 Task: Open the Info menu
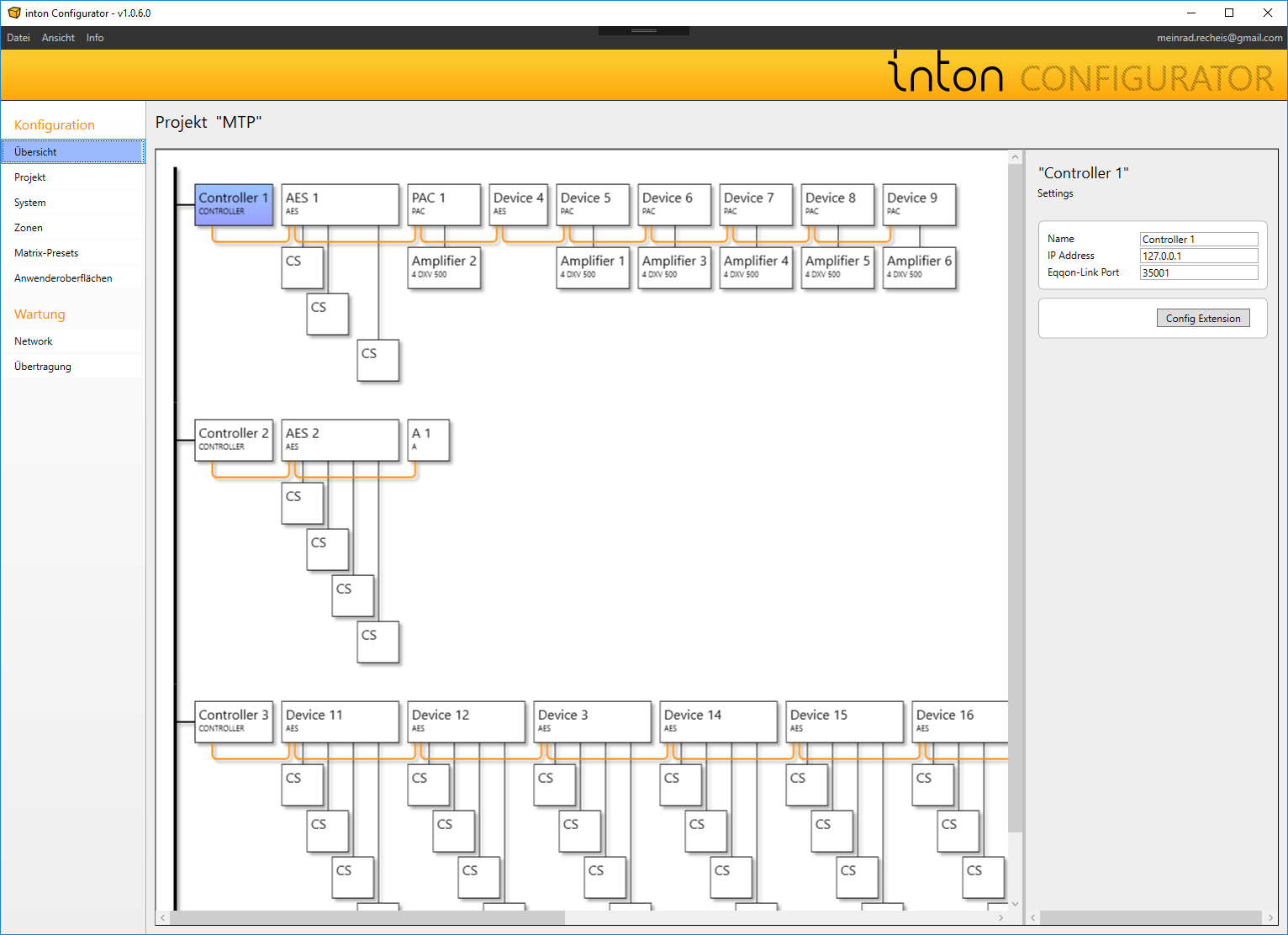click(95, 38)
